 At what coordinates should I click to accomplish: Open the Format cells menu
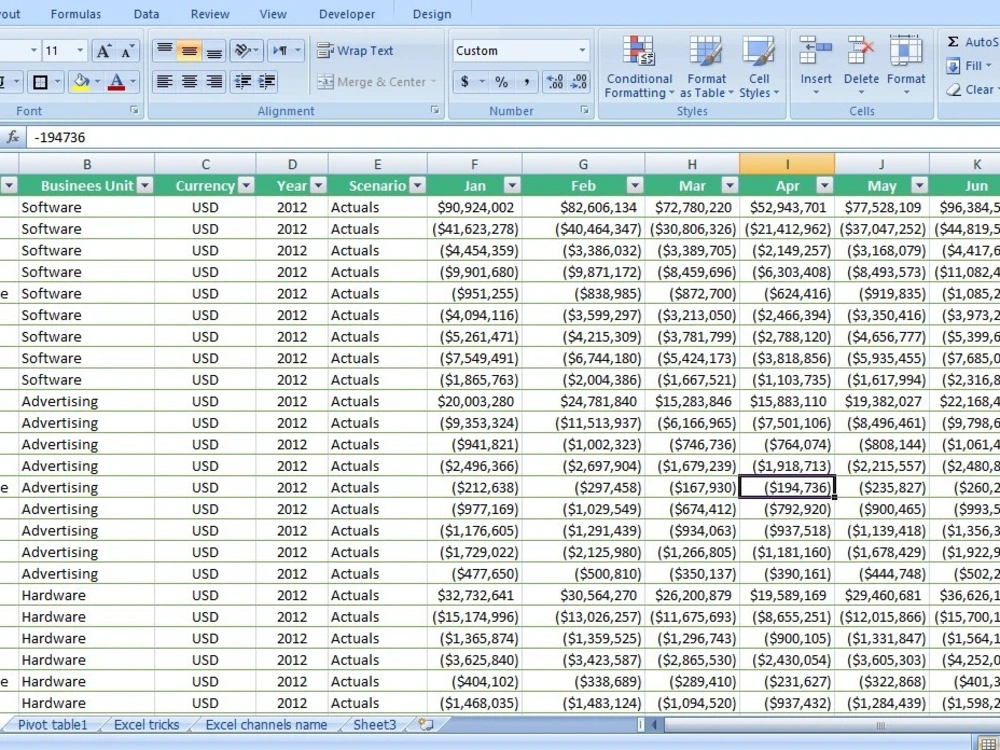click(906, 67)
